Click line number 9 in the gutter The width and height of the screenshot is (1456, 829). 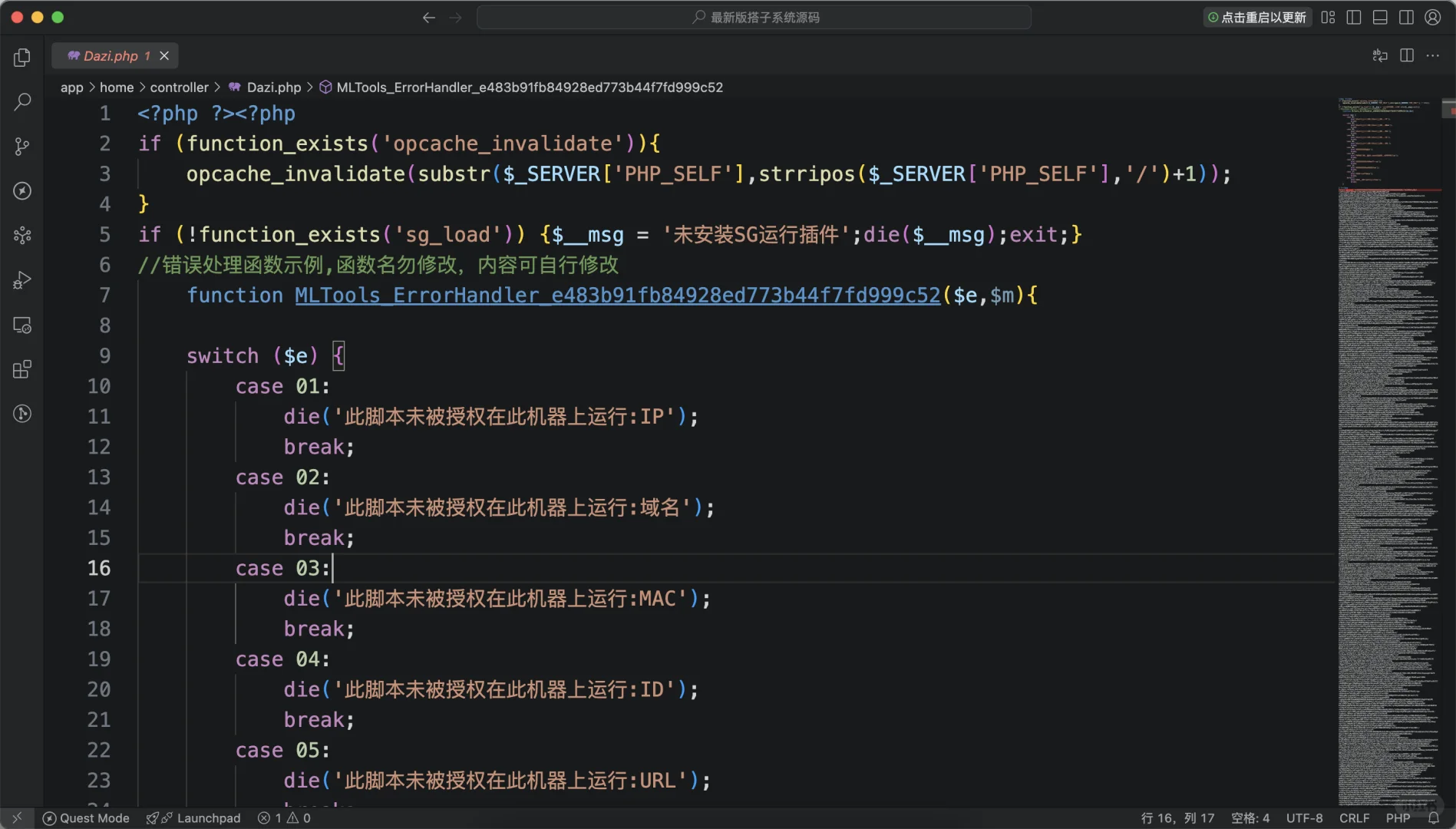coord(105,356)
